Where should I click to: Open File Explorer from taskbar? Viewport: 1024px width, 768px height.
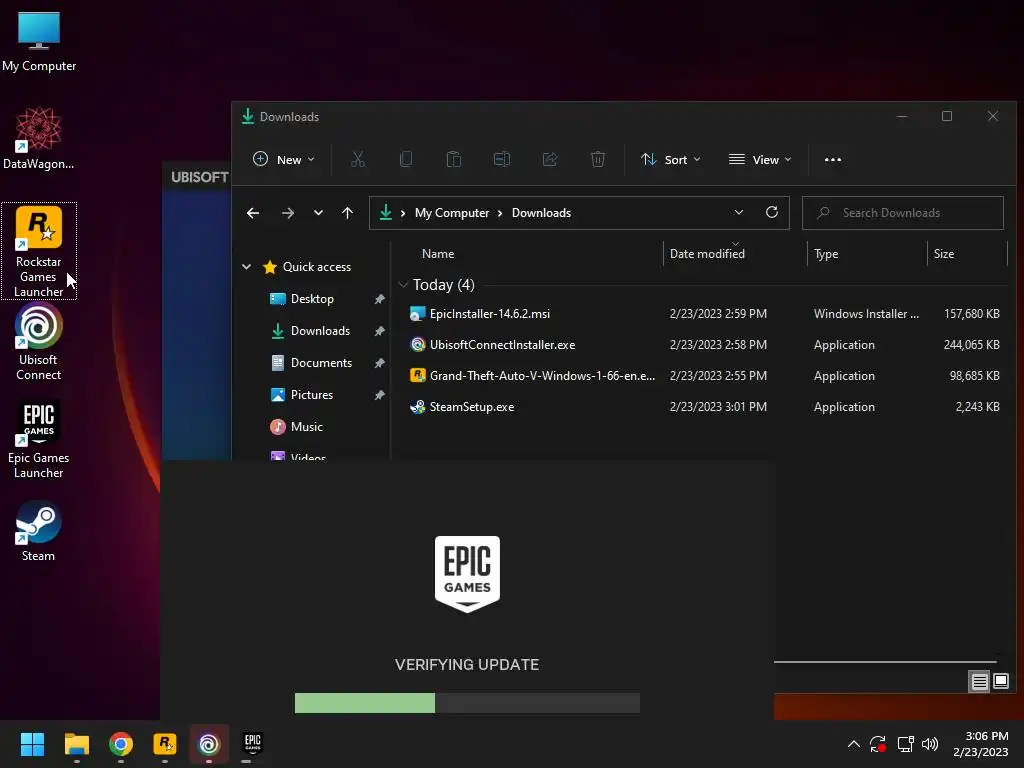[76, 744]
